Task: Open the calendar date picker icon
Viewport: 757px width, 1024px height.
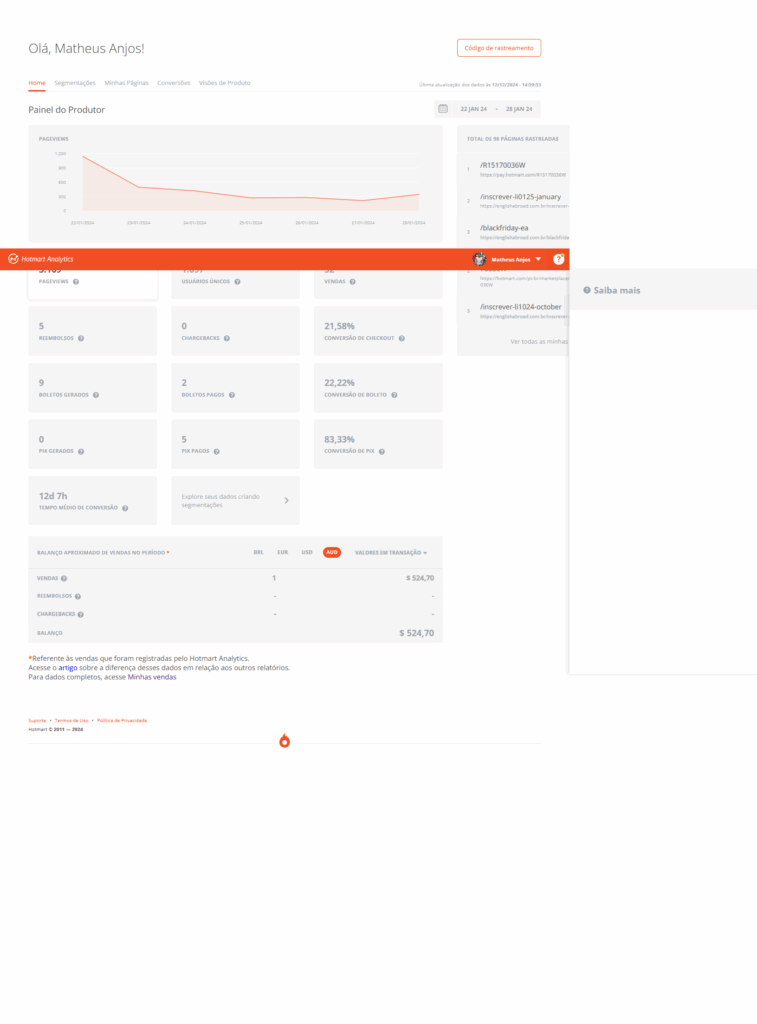Action: [443, 109]
